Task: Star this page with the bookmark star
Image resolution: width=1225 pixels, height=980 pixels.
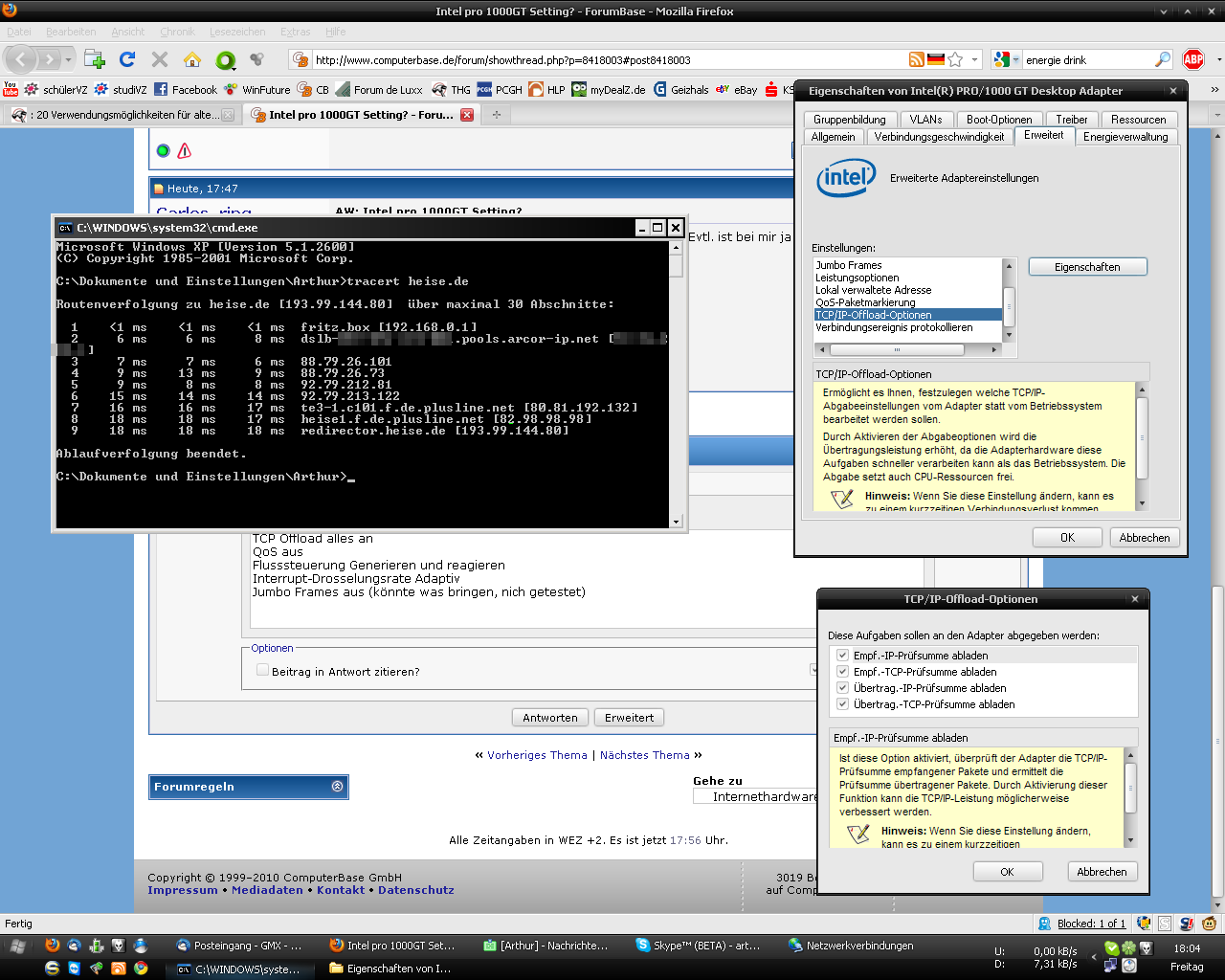Action: [x=955, y=59]
